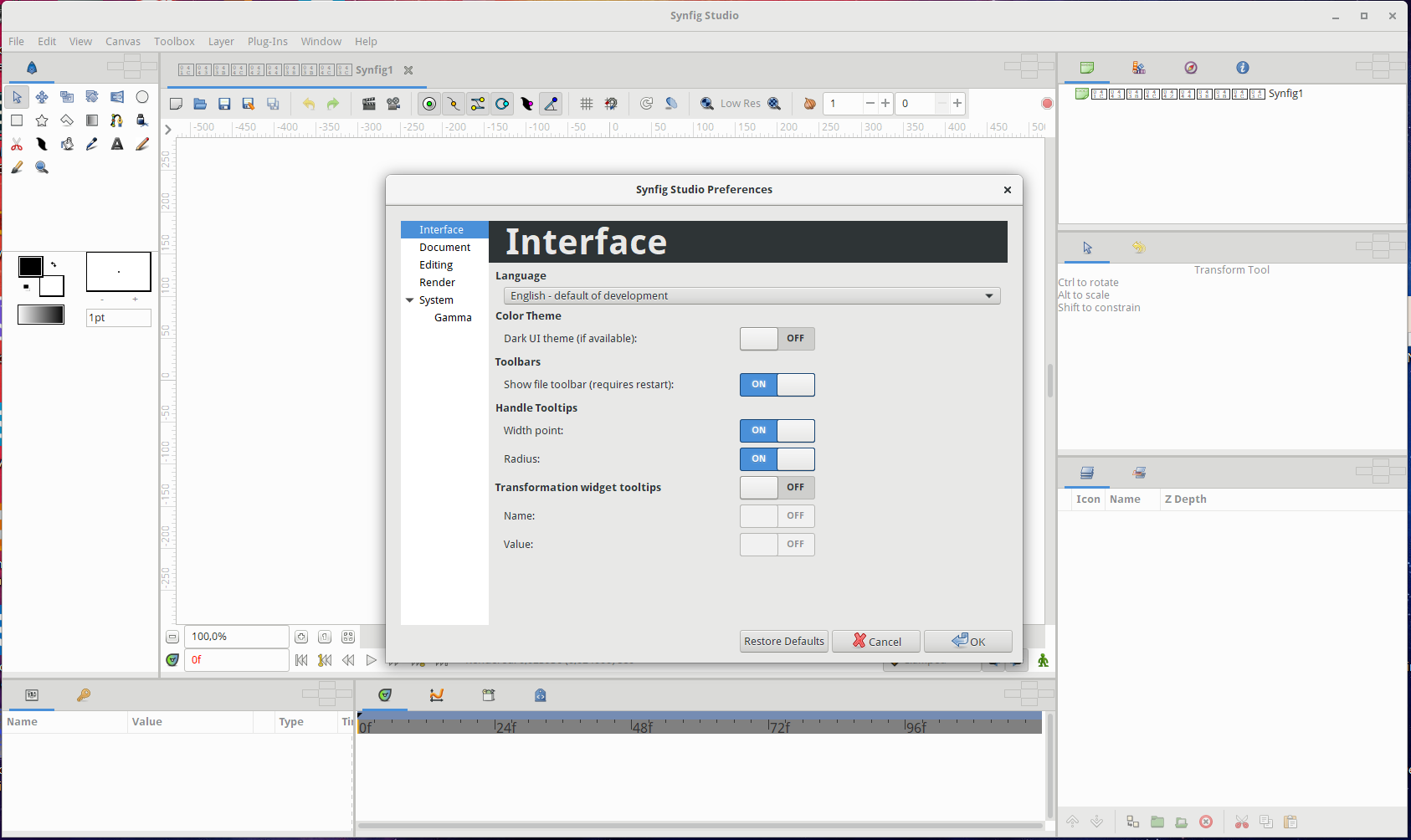Select the Sketch pencil tool
Image resolution: width=1411 pixels, height=840 pixels.
(x=142, y=144)
